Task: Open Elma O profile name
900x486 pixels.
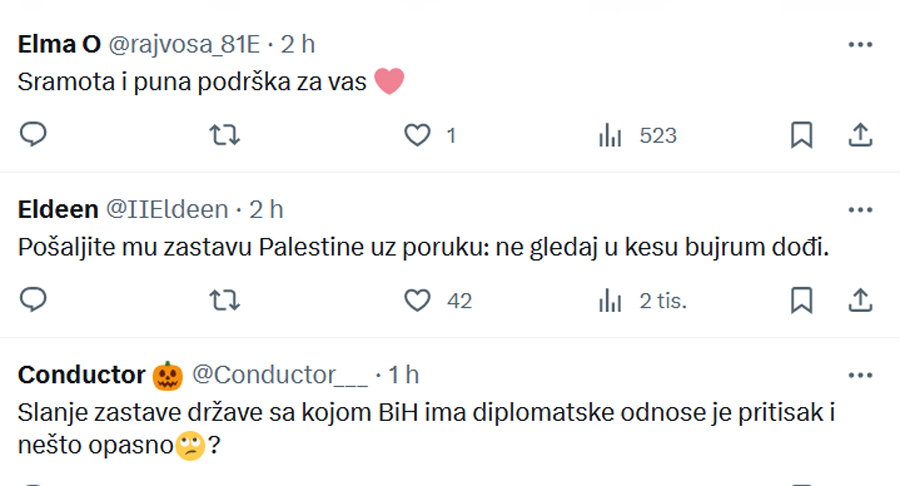Action: pyautogui.click(x=59, y=44)
